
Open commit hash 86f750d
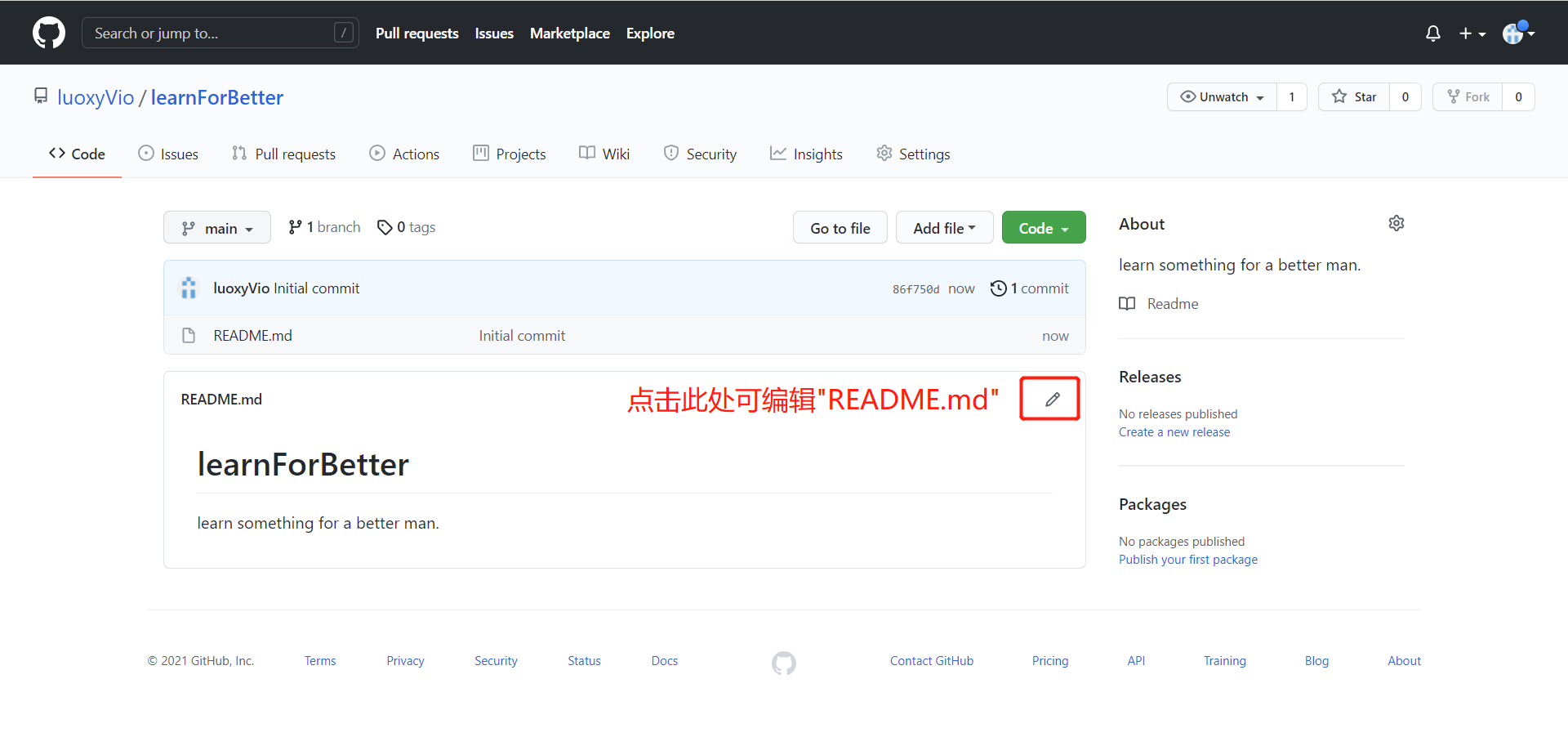click(x=915, y=289)
